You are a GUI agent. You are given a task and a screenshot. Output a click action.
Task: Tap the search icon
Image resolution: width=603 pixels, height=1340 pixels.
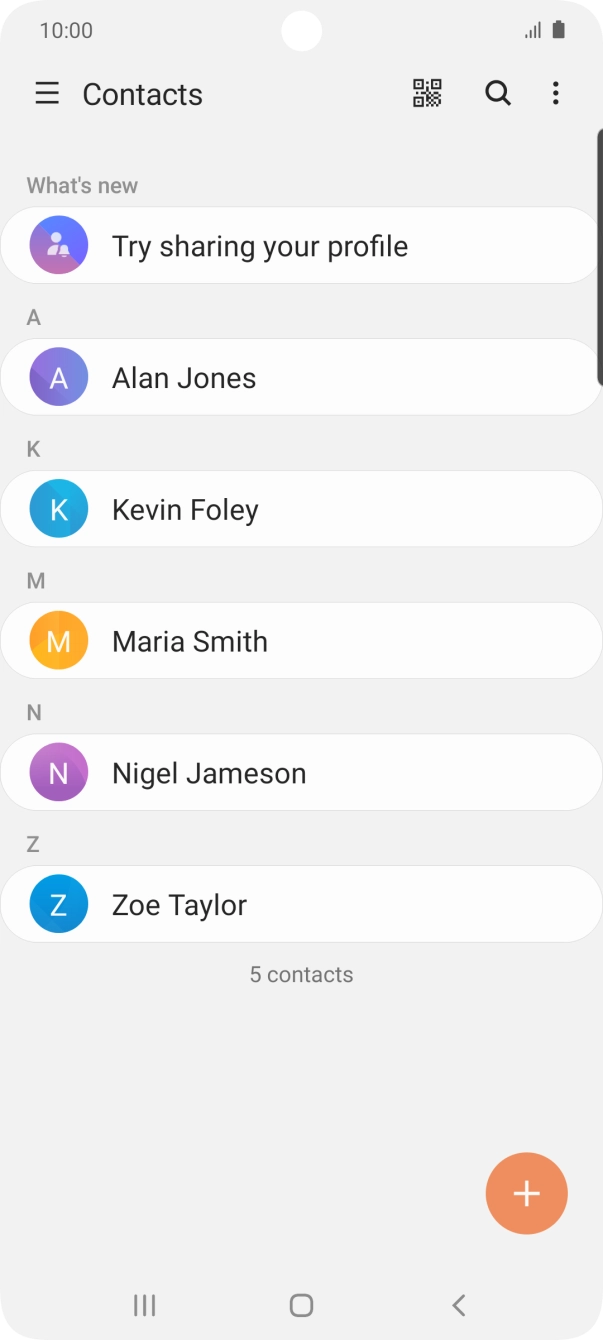click(x=497, y=93)
